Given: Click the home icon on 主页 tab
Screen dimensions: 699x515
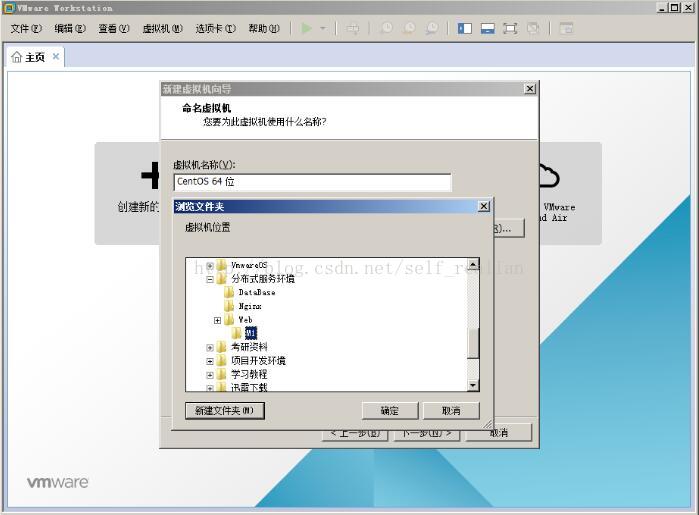Looking at the screenshot, I should click(16, 57).
